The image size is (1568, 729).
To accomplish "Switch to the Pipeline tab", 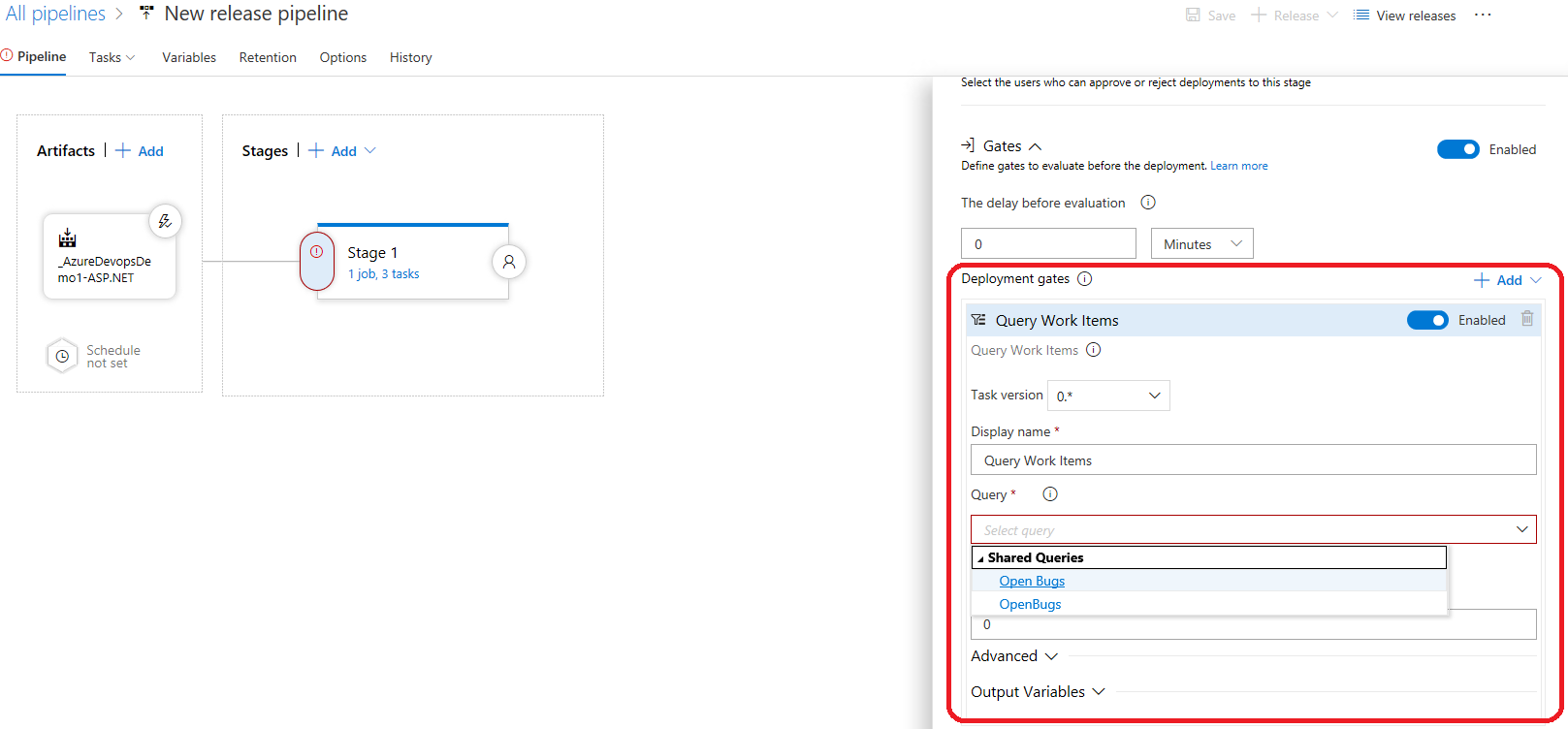I will tap(42, 56).
